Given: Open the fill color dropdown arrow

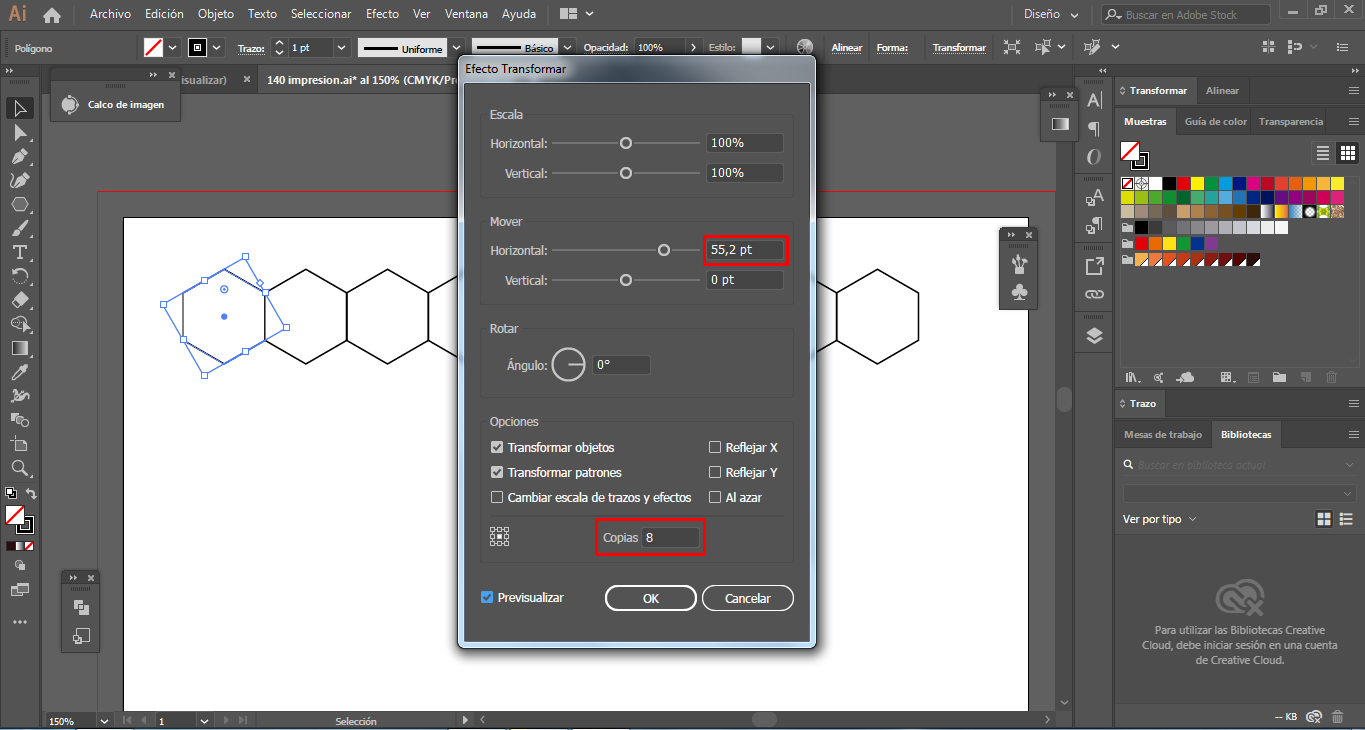Looking at the screenshot, I should [x=173, y=47].
